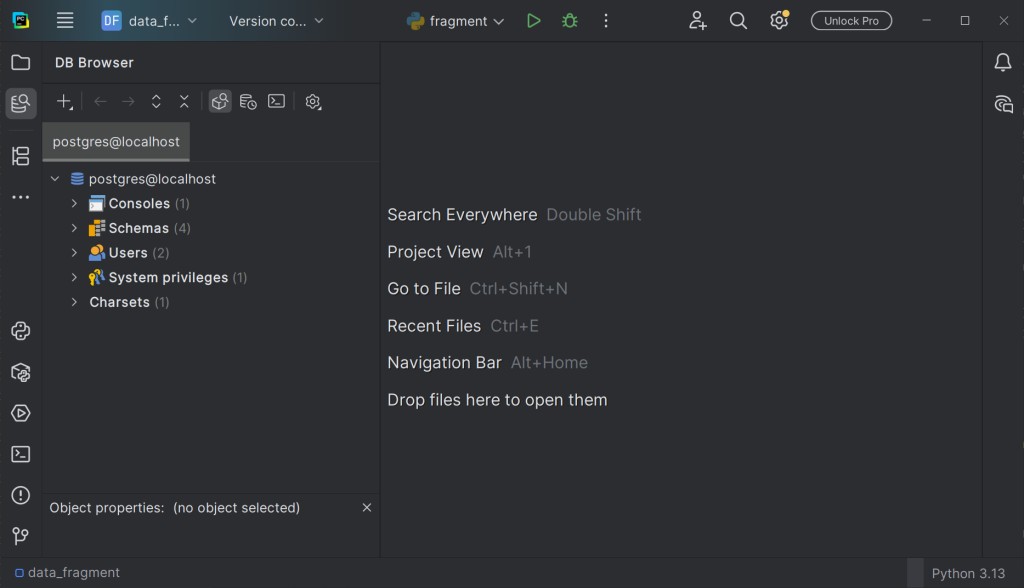The height and width of the screenshot is (588, 1024).
Task: Open the fragment run configuration dropdown
Action: pyautogui.click(x=456, y=21)
